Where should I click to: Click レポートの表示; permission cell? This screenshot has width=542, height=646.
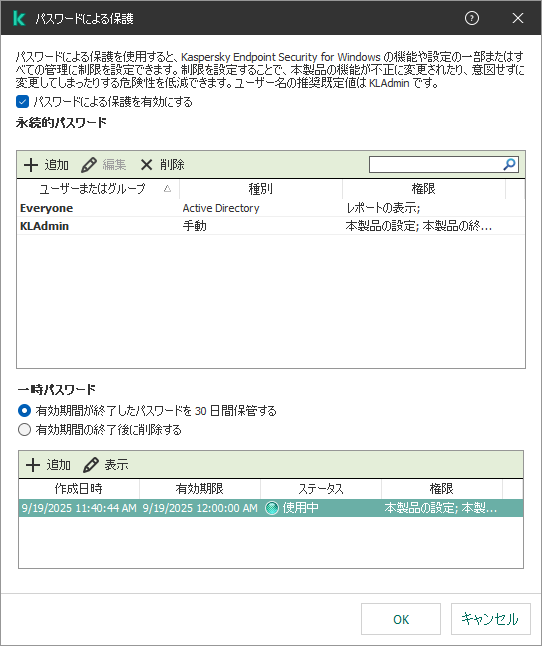383,208
